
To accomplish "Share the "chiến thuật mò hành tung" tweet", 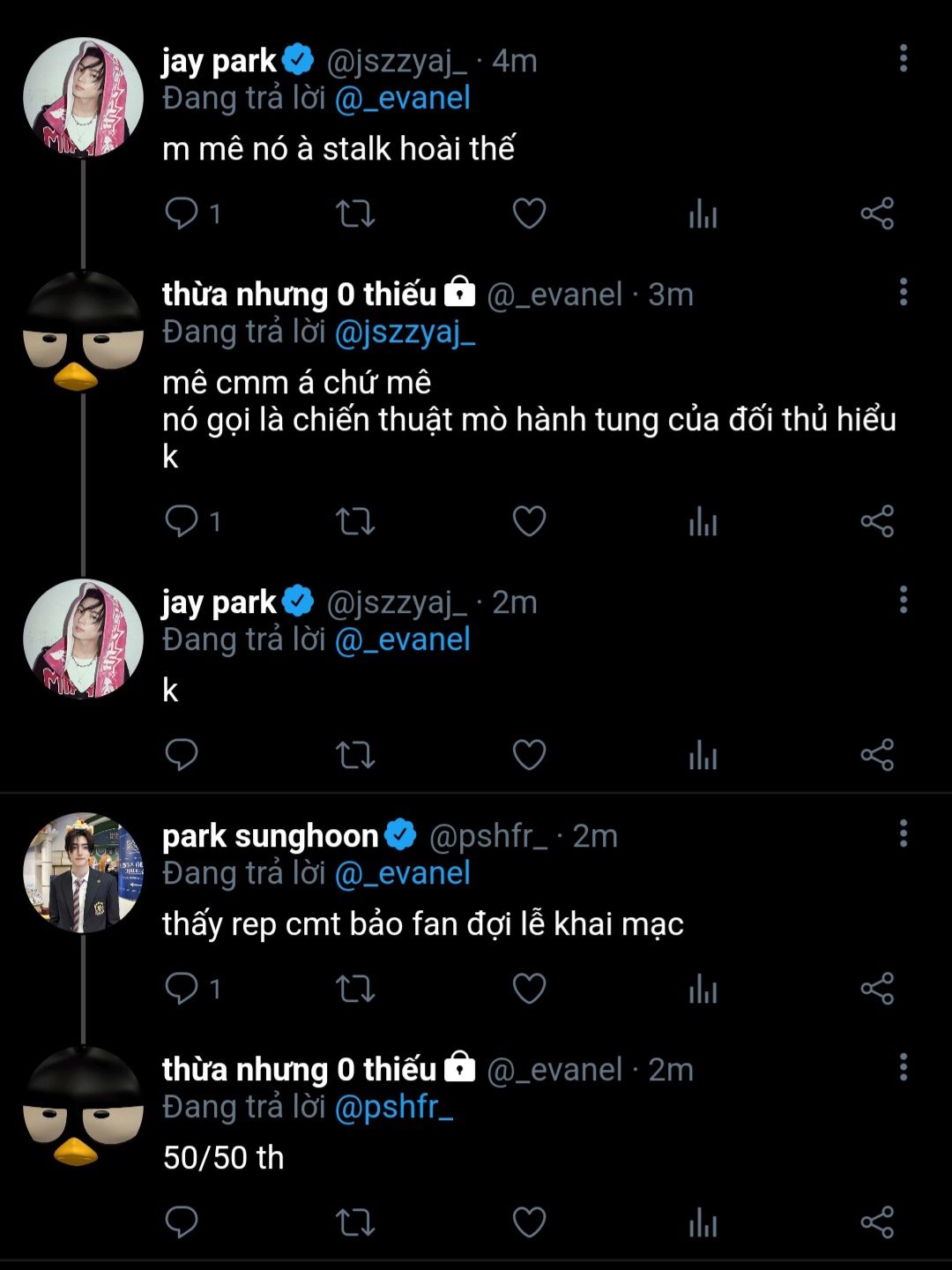I will pos(877,522).
